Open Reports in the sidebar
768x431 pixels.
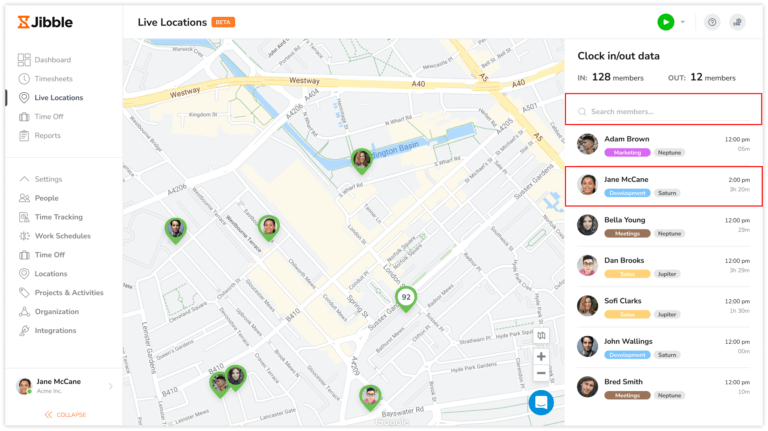48,136
